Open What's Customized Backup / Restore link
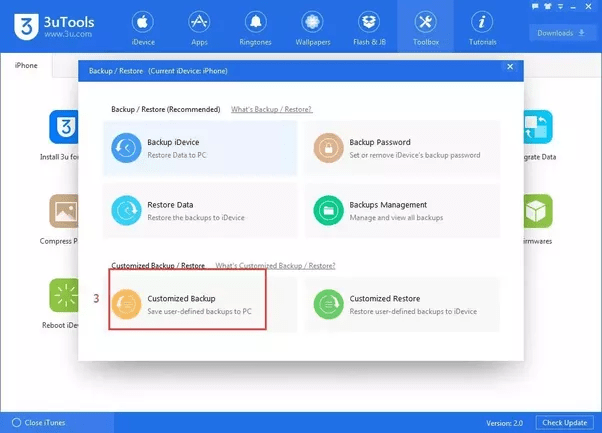Viewport: 602px width, 433px height. click(x=275, y=266)
